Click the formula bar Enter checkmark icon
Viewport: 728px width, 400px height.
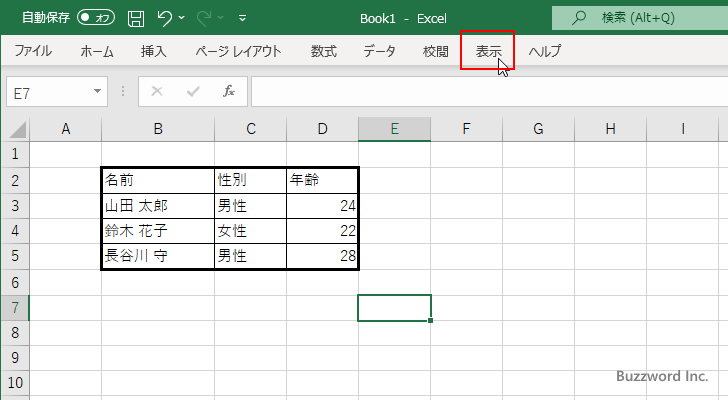[x=193, y=91]
